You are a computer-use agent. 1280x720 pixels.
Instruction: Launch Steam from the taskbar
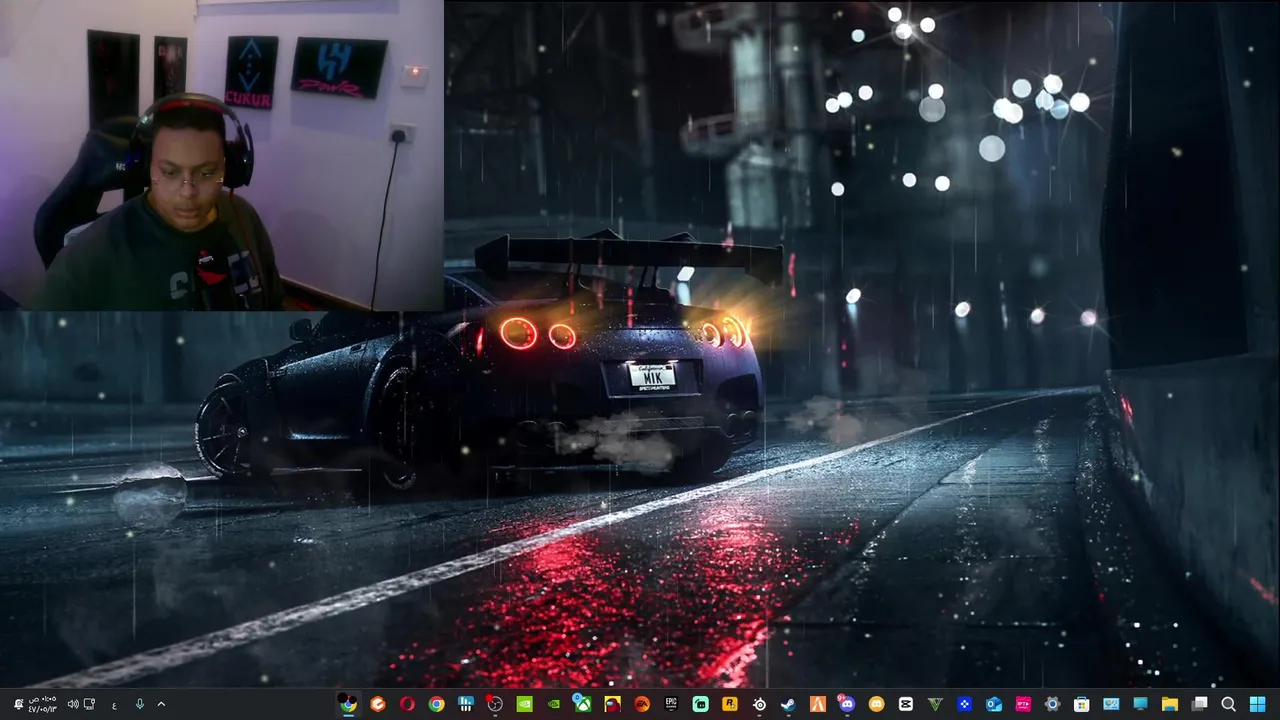pyautogui.click(x=788, y=704)
